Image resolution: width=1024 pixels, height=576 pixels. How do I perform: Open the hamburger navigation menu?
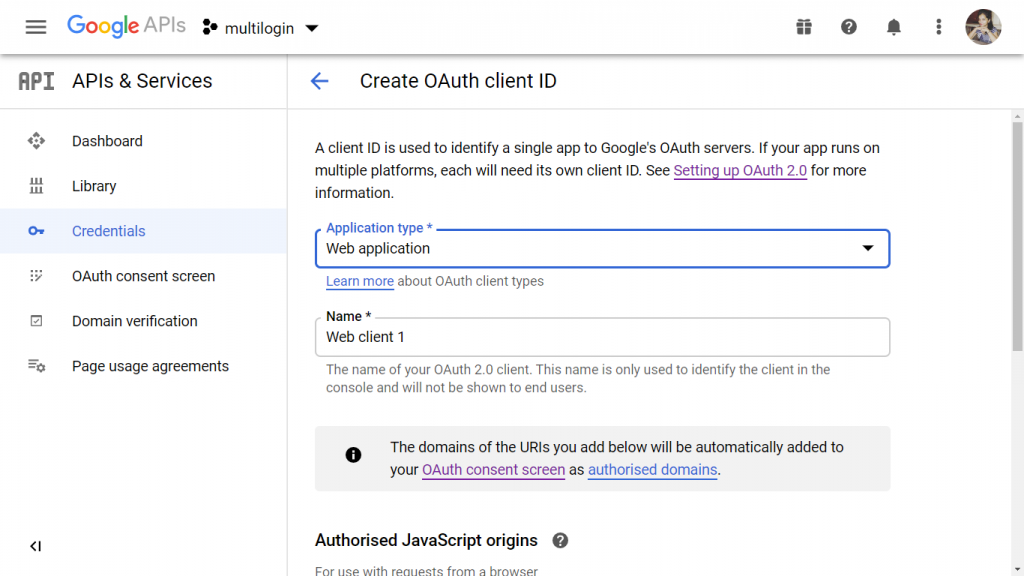pos(36,27)
